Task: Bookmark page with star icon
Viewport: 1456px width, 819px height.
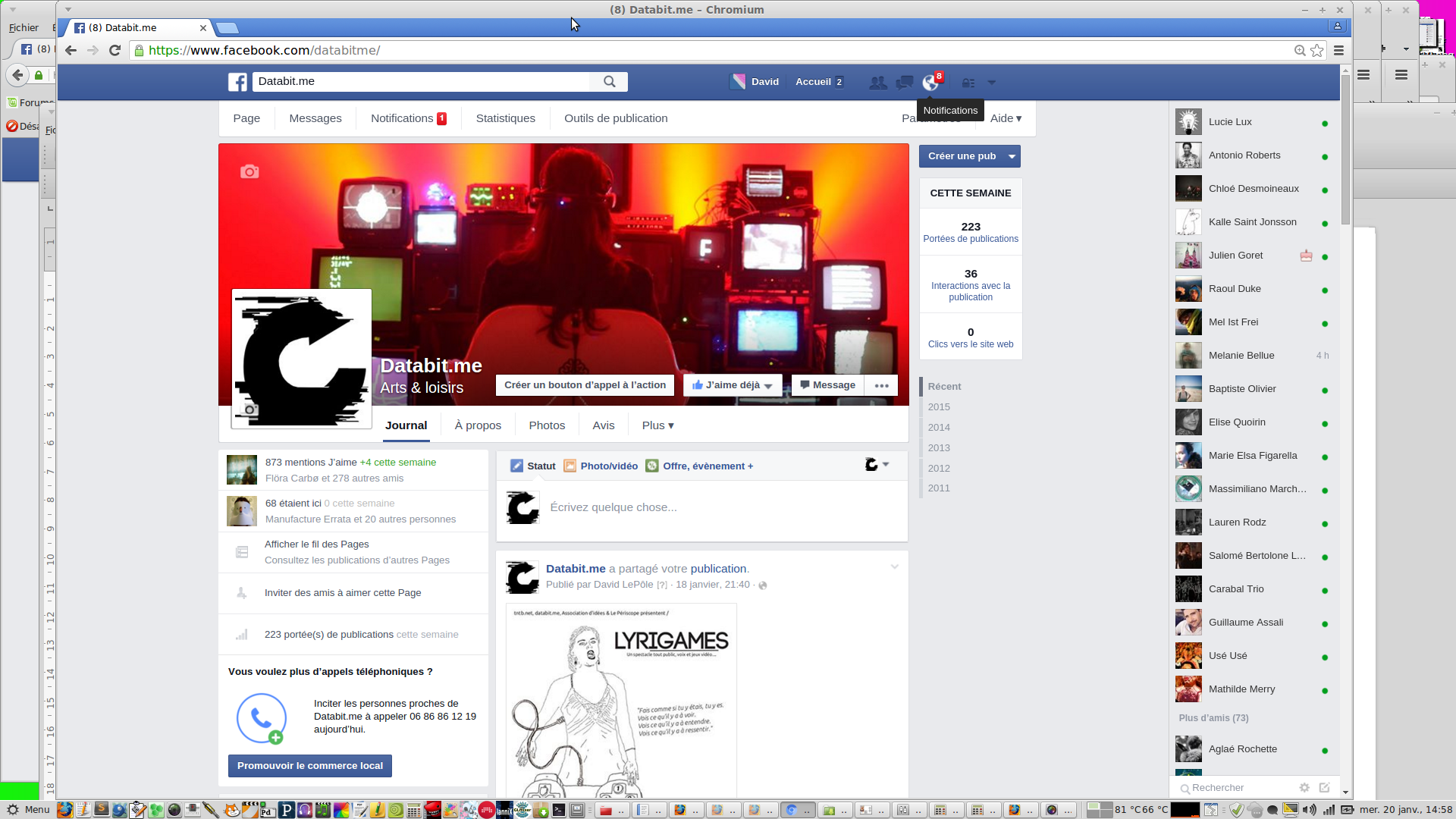Action: [x=1317, y=51]
